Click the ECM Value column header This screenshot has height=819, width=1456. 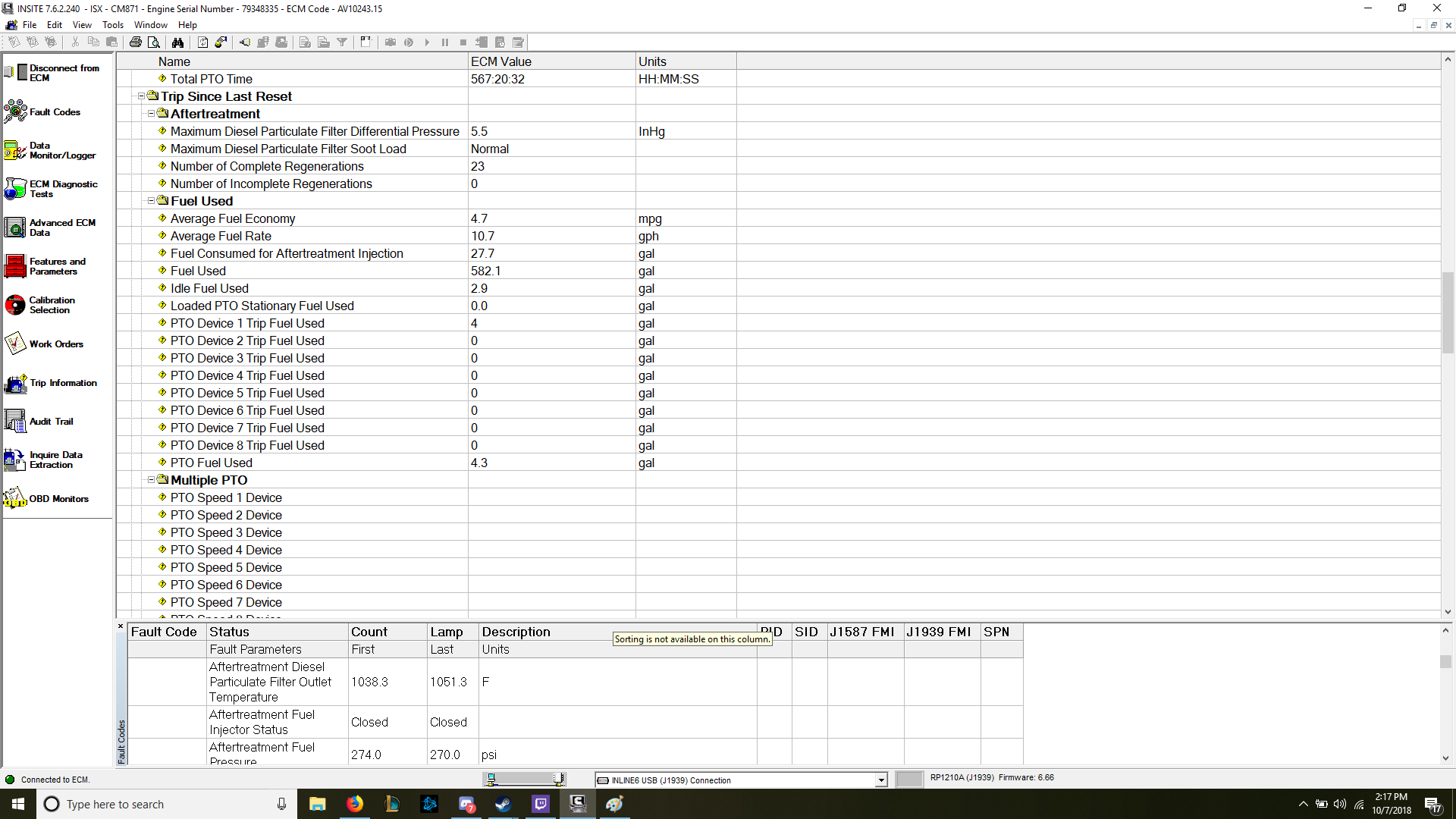point(552,61)
